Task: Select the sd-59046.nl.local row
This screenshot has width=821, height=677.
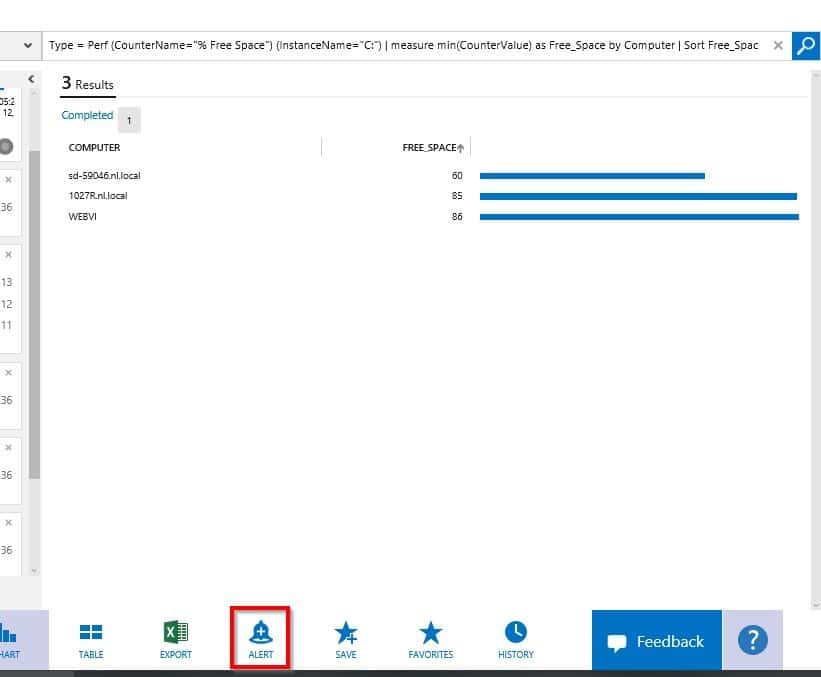Action: (x=104, y=176)
